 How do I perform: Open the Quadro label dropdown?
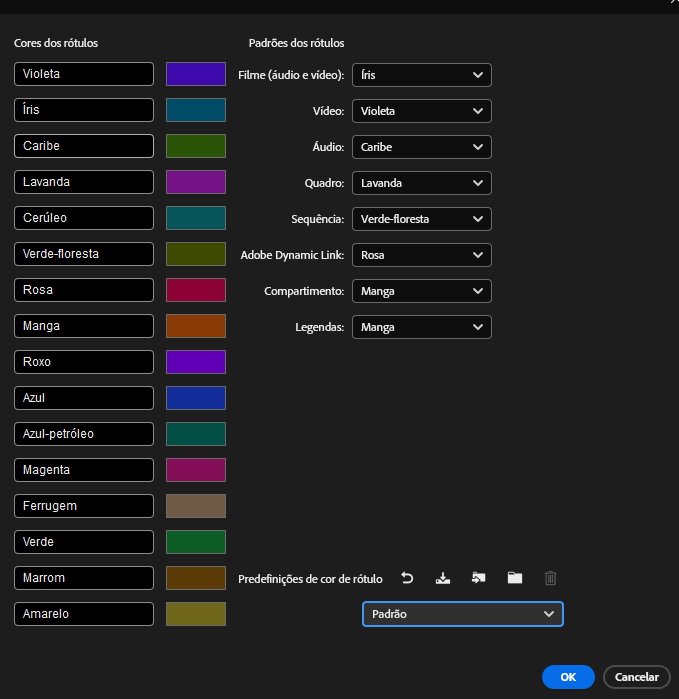(422, 183)
